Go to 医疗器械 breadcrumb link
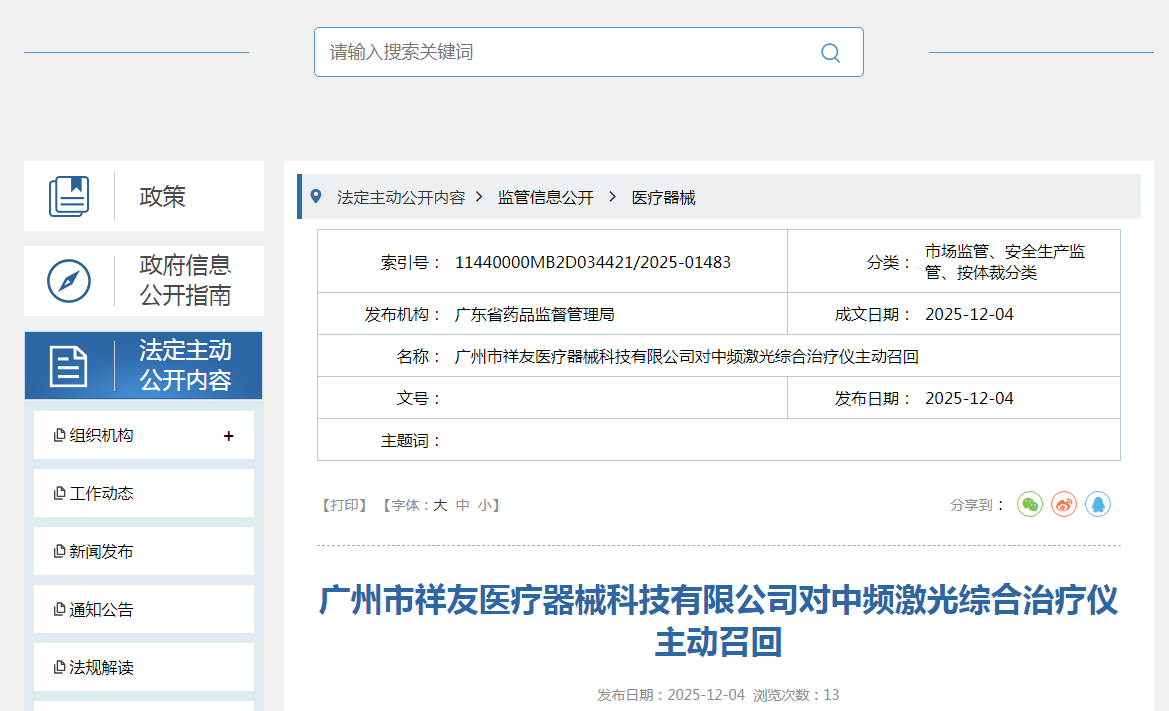Viewport: 1169px width, 711px height. click(x=663, y=198)
